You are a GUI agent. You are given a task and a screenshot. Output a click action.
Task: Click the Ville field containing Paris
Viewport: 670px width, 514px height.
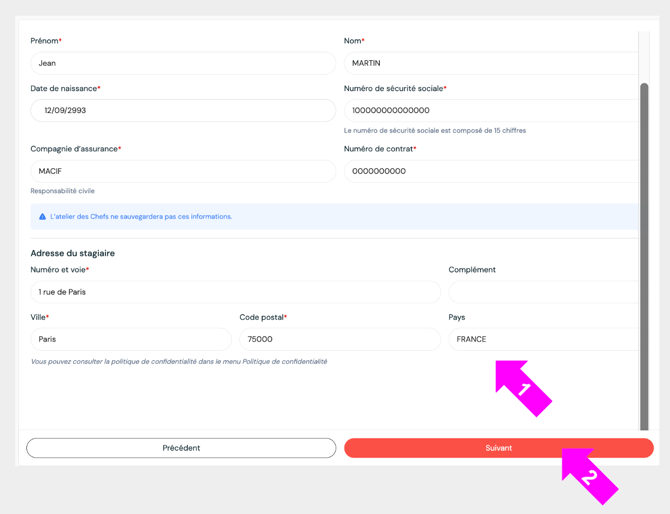pyautogui.click(x=131, y=340)
